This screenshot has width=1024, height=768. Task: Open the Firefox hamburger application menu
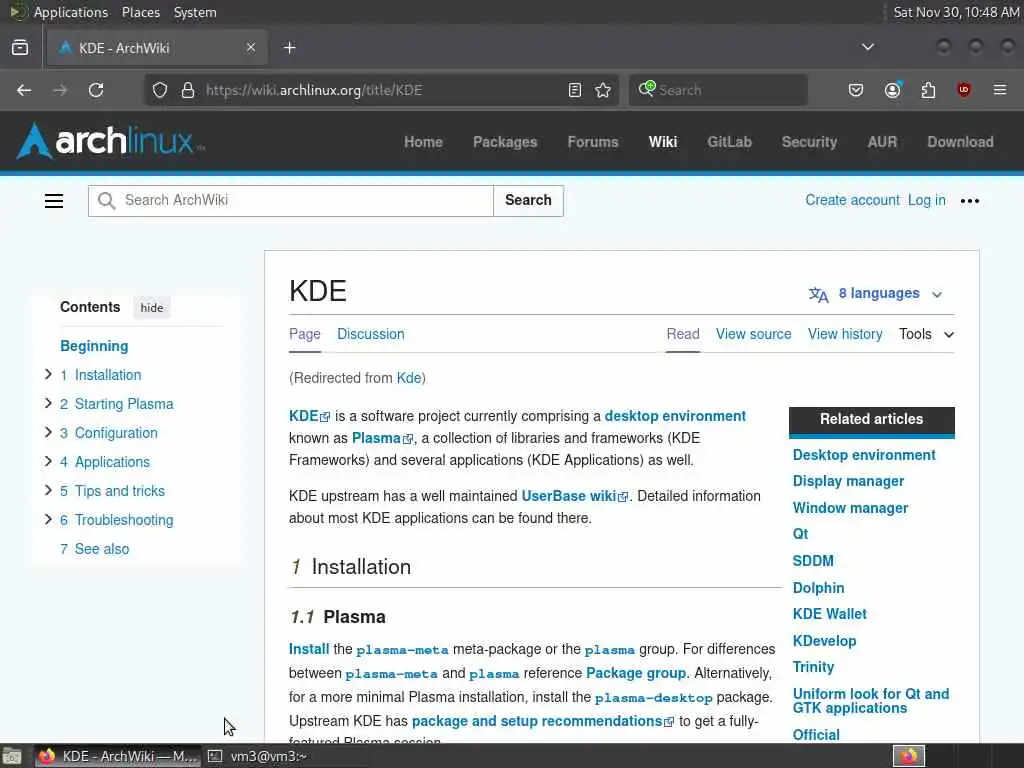(1000, 90)
